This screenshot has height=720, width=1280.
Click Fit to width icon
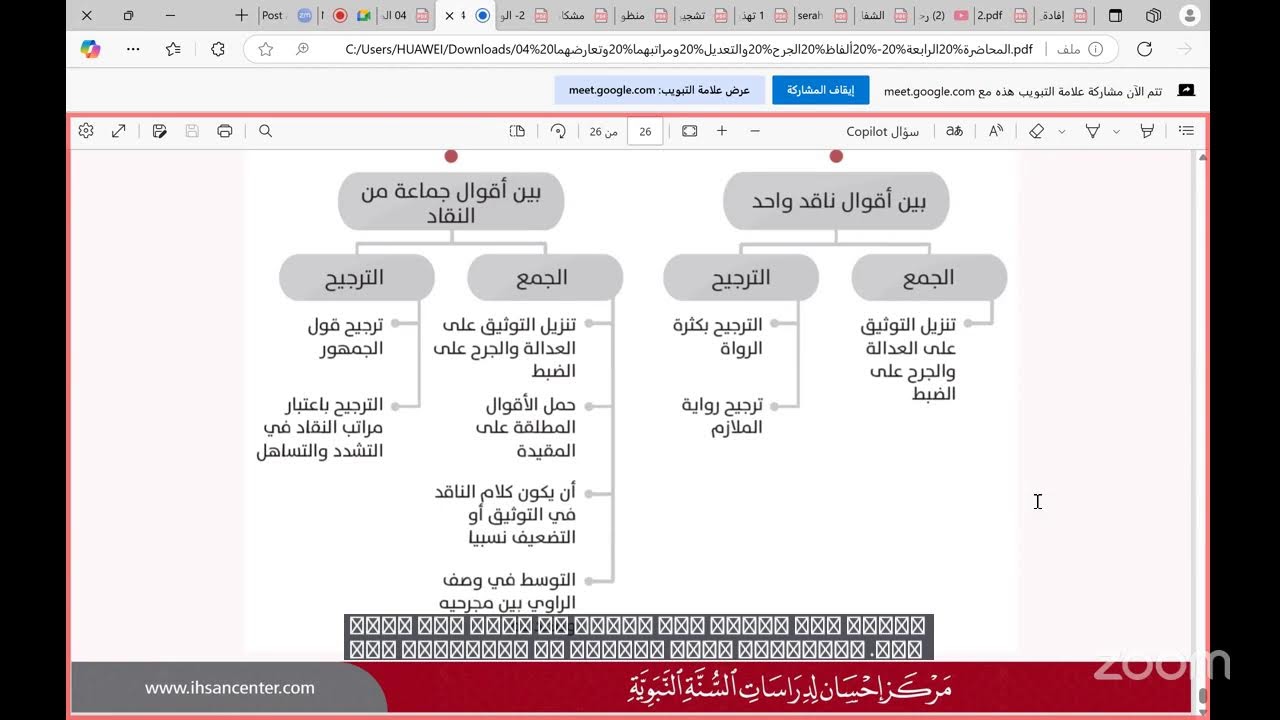(689, 131)
